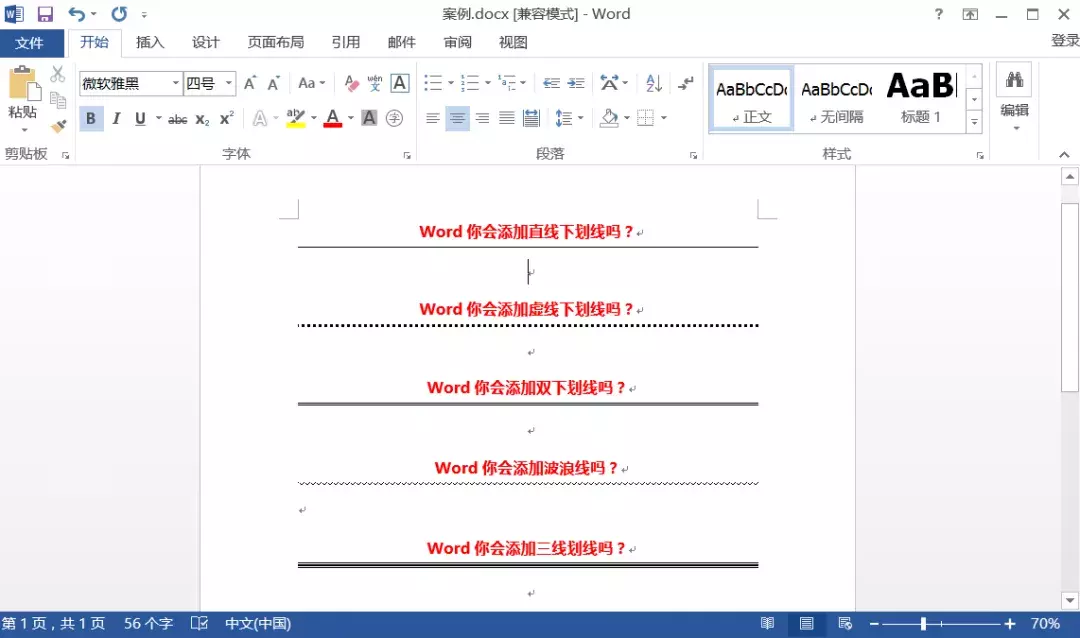1080x638 pixels.
Task: Select the Subscript icon
Action: coord(200,118)
